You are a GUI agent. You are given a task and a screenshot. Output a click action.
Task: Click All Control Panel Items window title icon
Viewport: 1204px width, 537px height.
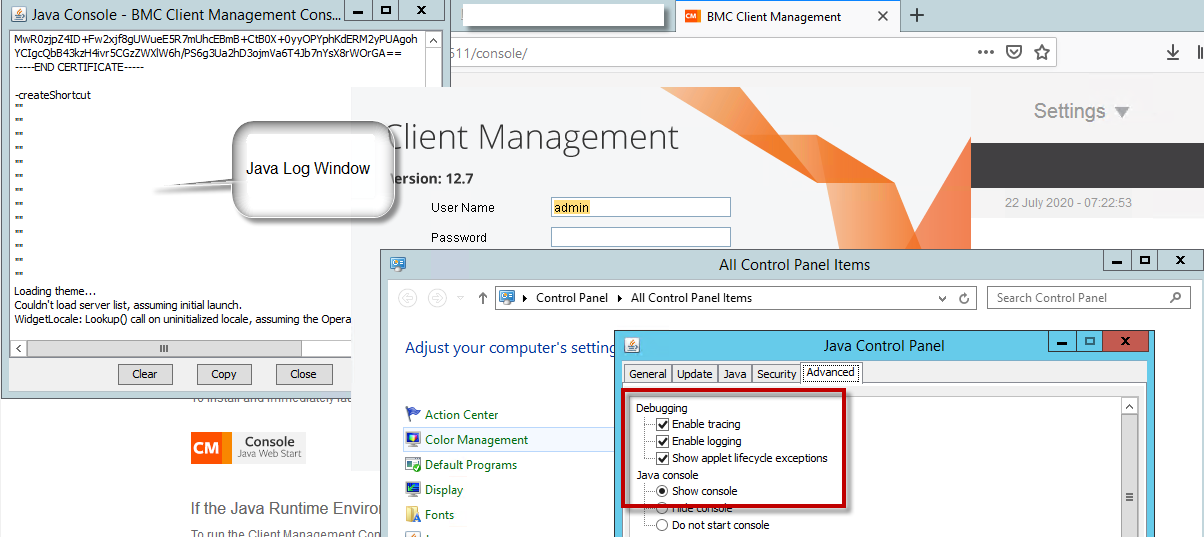tap(399, 264)
